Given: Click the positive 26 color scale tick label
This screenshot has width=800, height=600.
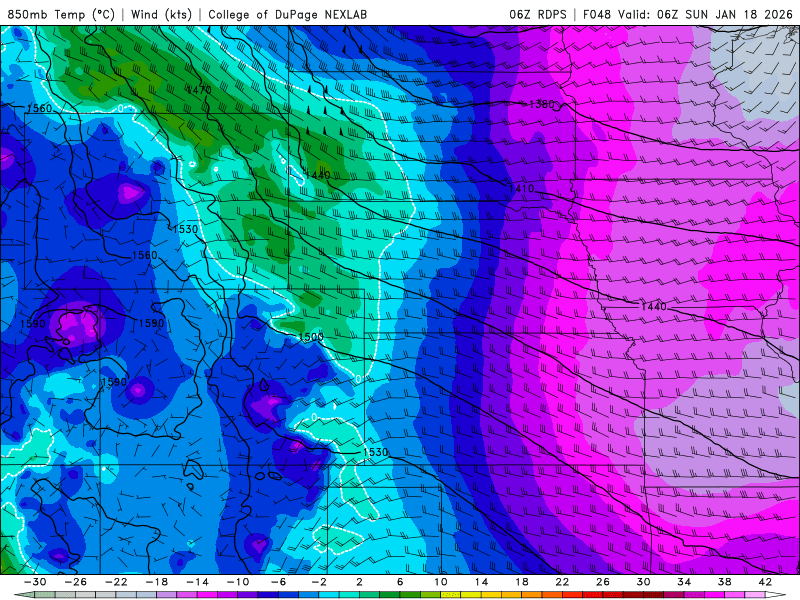Looking at the screenshot, I should coord(603,582).
